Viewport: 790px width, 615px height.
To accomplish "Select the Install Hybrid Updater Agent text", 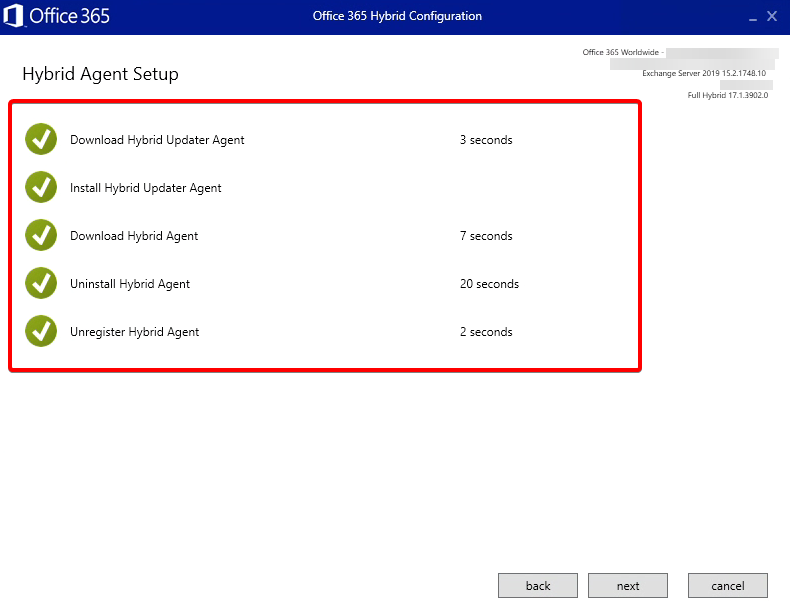I will coord(146,188).
